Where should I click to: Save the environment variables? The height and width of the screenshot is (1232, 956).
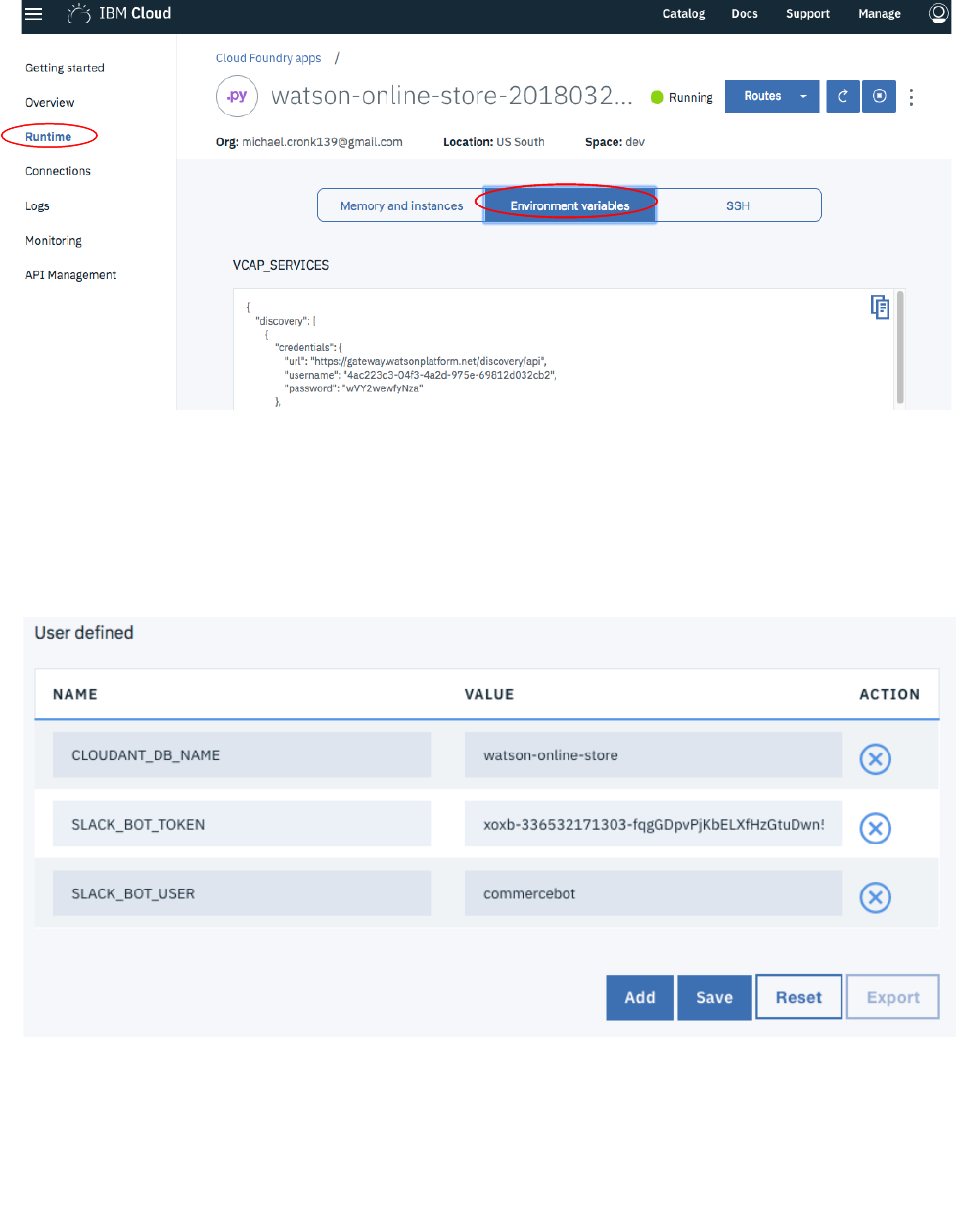click(714, 997)
